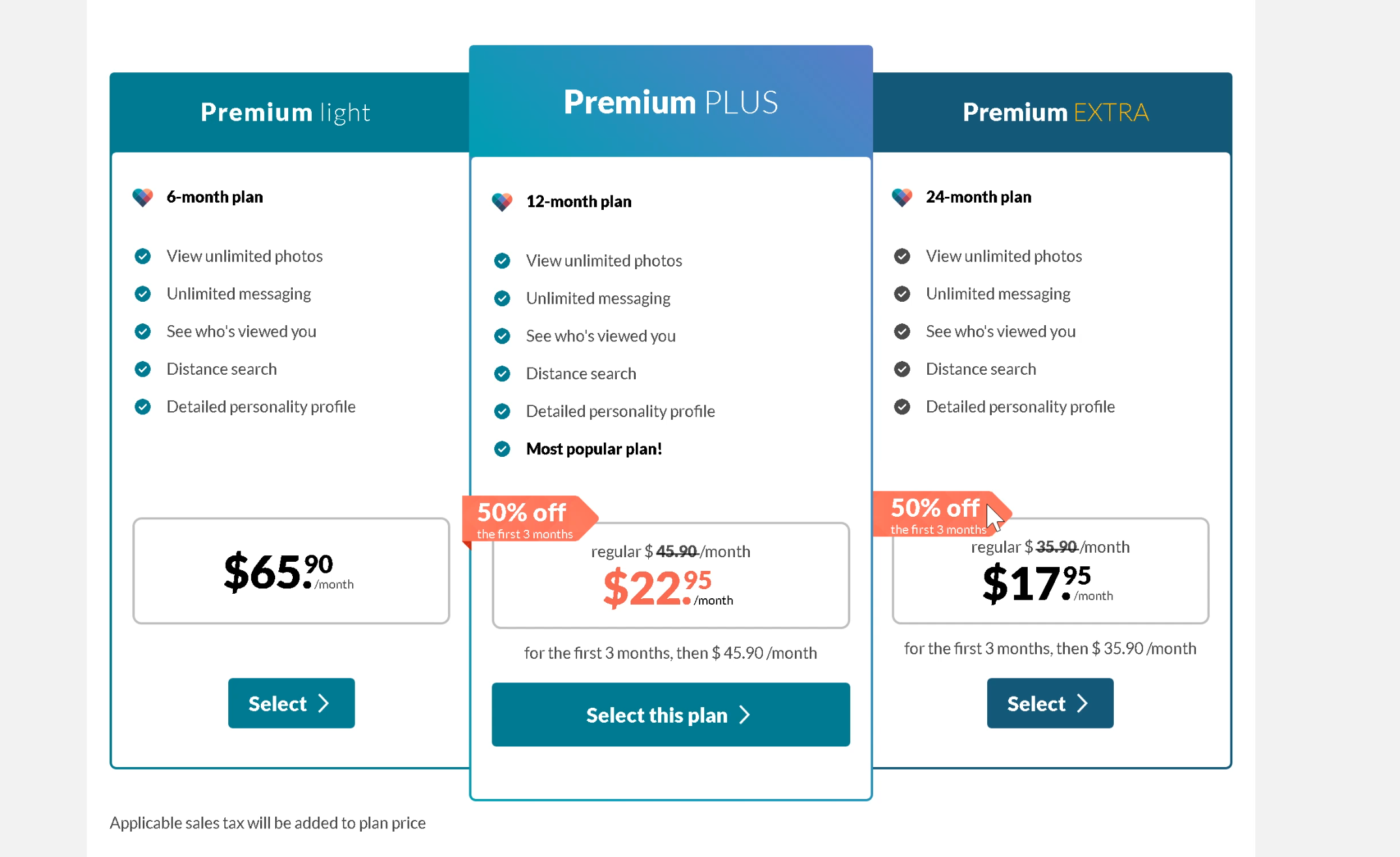
Task: Click the checkmark icon next to Most popular plan!
Action: pyautogui.click(x=502, y=449)
